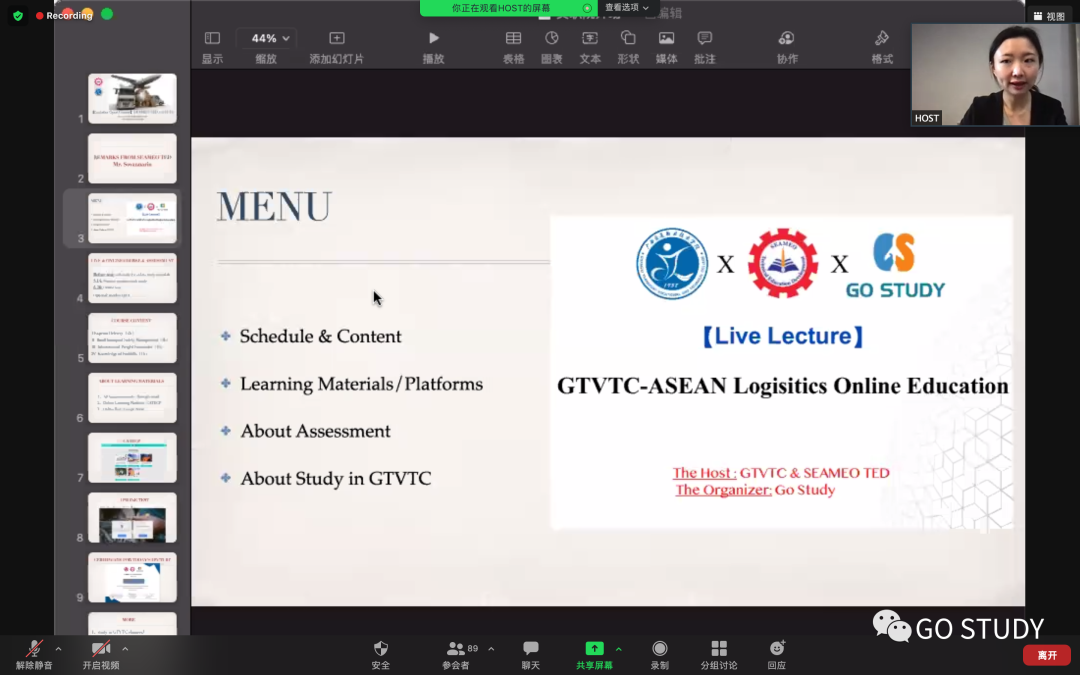Viewport: 1080px width, 675px height.
Task: Click the blue GTVTC round logo
Action: click(x=672, y=264)
